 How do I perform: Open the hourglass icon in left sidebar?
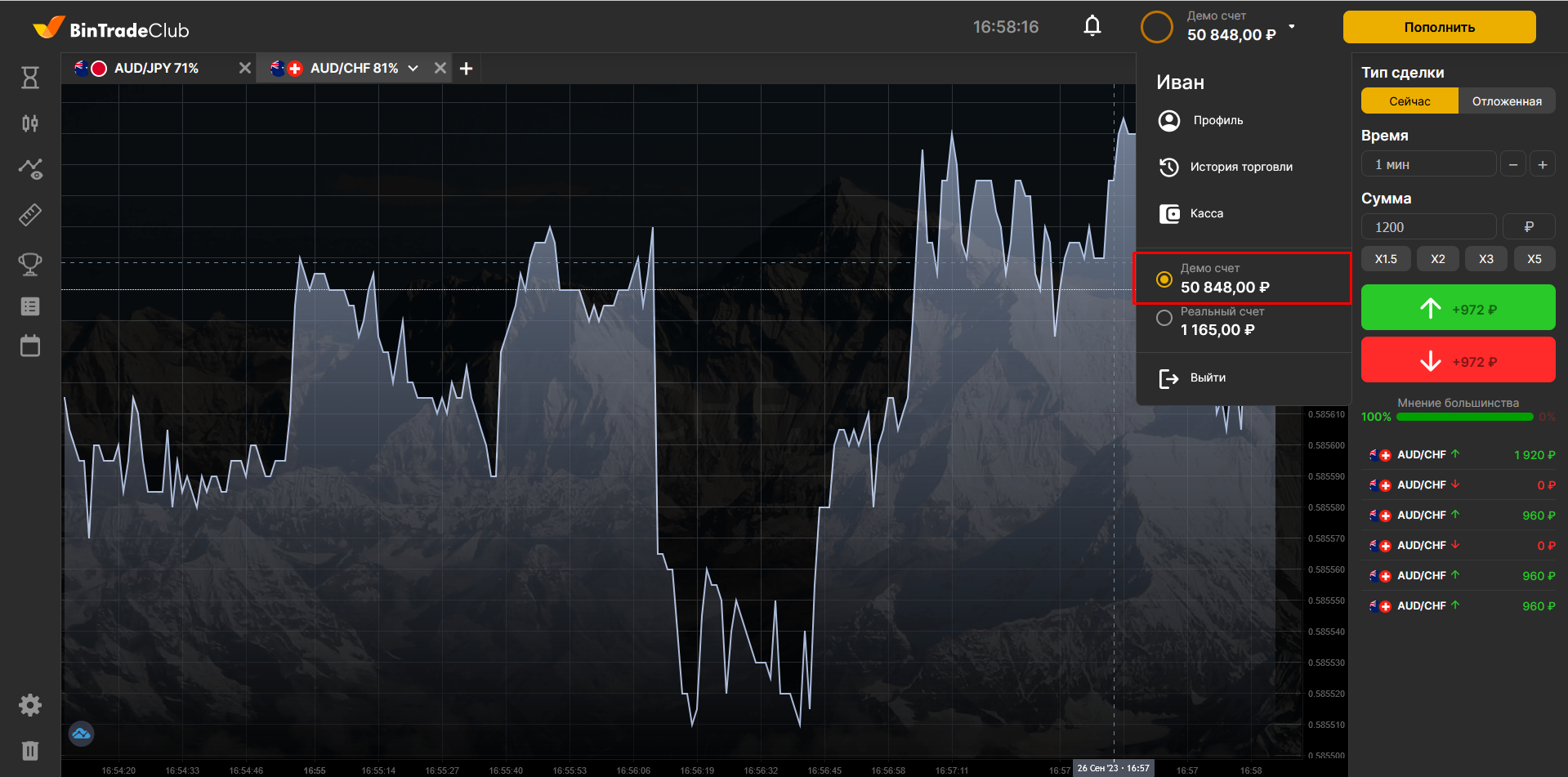30,78
